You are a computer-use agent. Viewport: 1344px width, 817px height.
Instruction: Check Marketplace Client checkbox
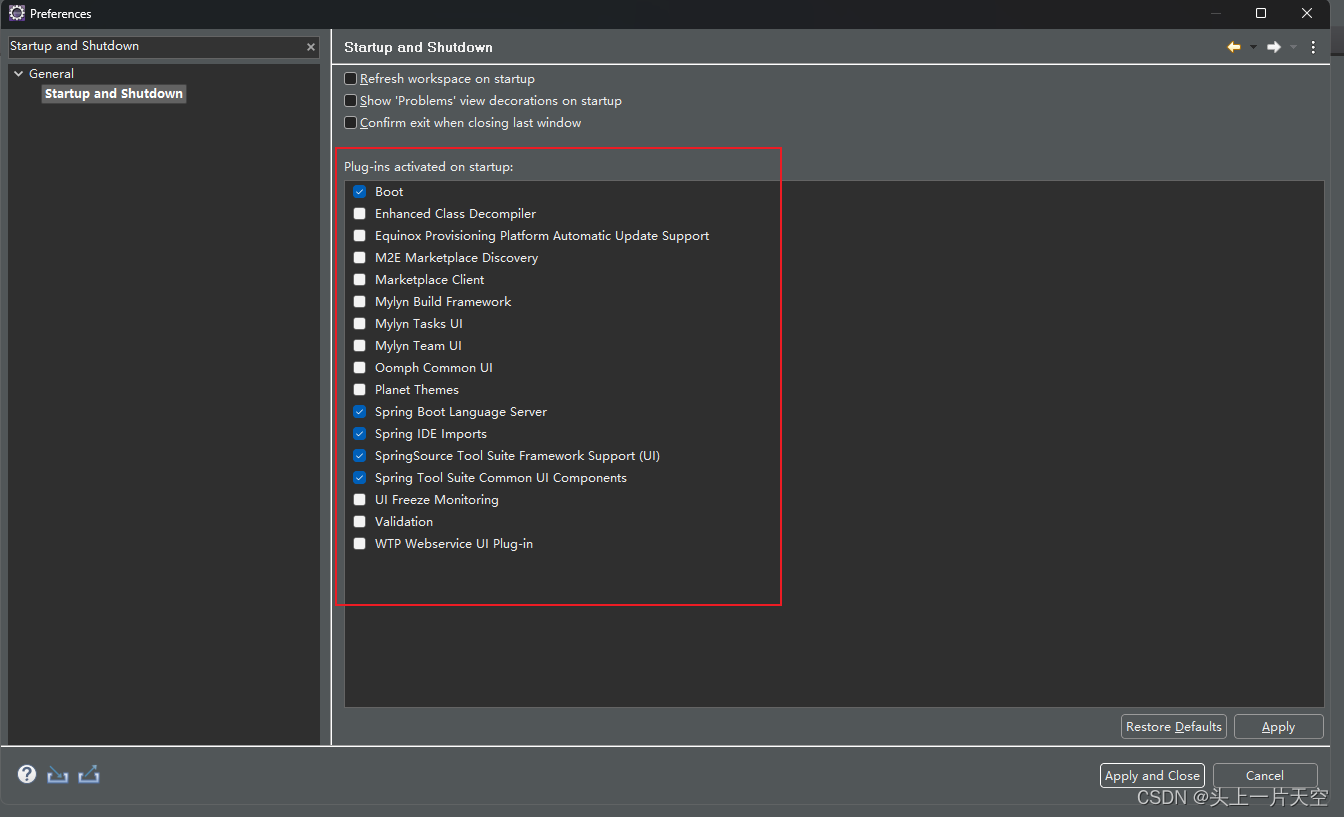click(x=360, y=280)
